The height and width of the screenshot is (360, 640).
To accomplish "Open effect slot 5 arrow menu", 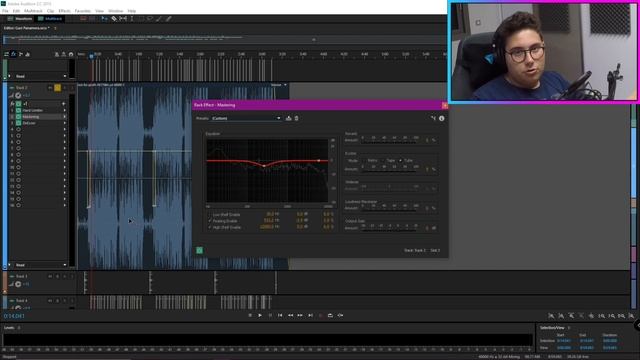I will [x=64, y=136].
